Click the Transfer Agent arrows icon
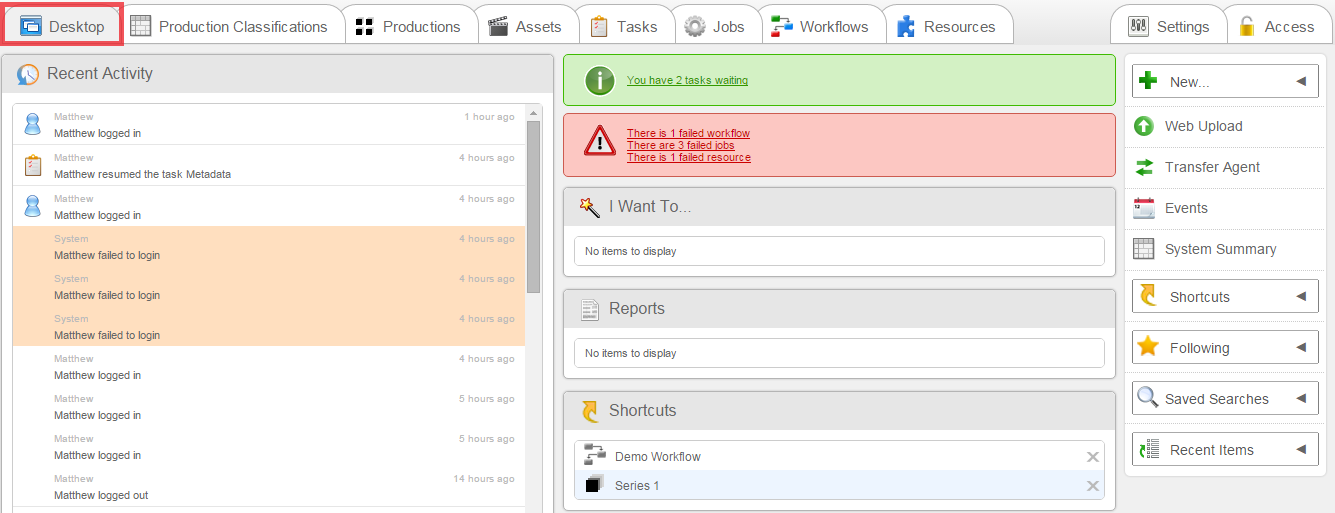 coord(1144,167)
